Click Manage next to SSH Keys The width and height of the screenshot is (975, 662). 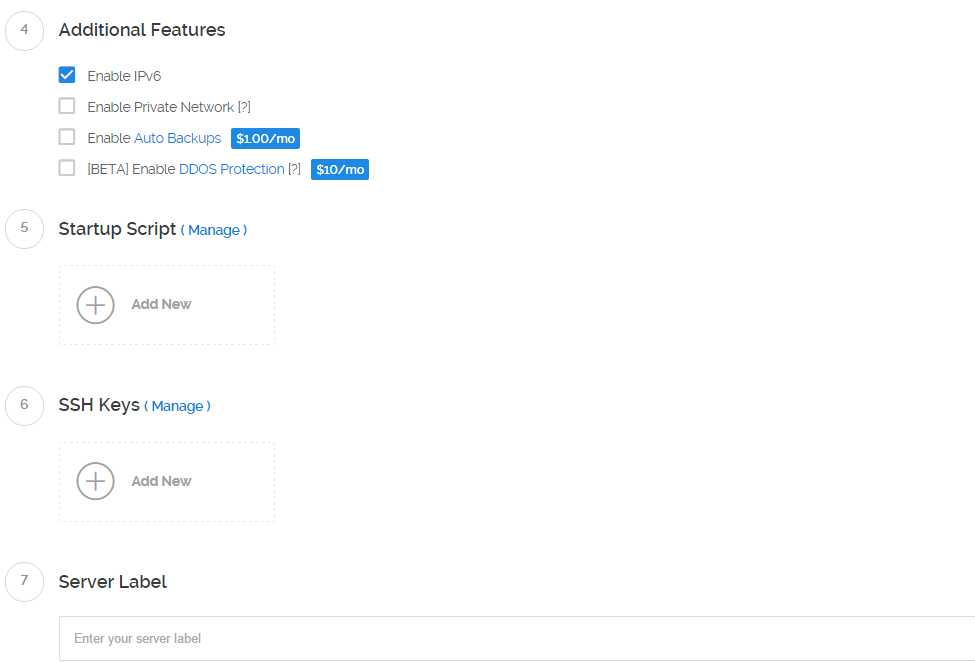coord(178,406)
